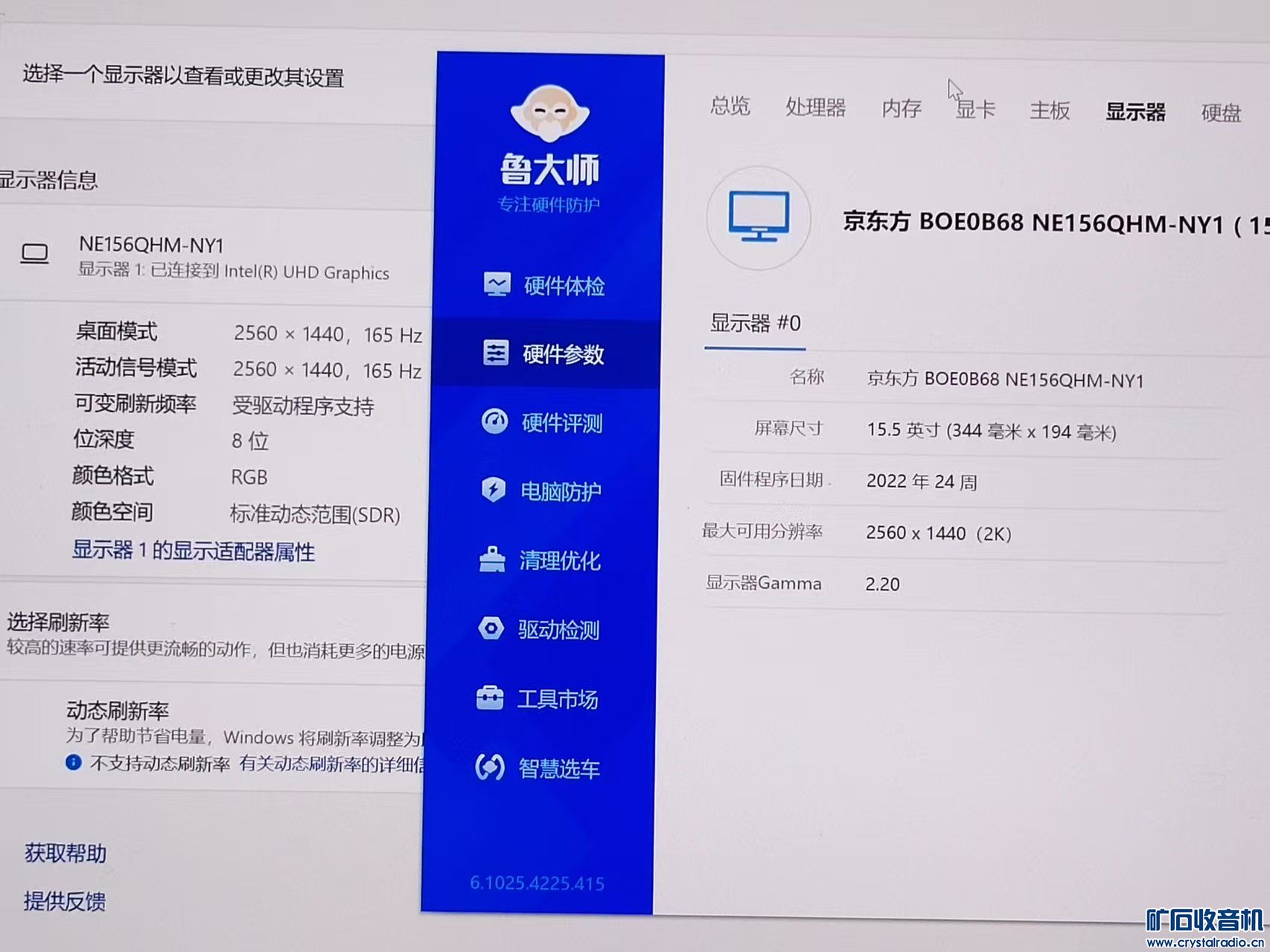Click the 动态刷新率 heading in Settings

point(118,710)
